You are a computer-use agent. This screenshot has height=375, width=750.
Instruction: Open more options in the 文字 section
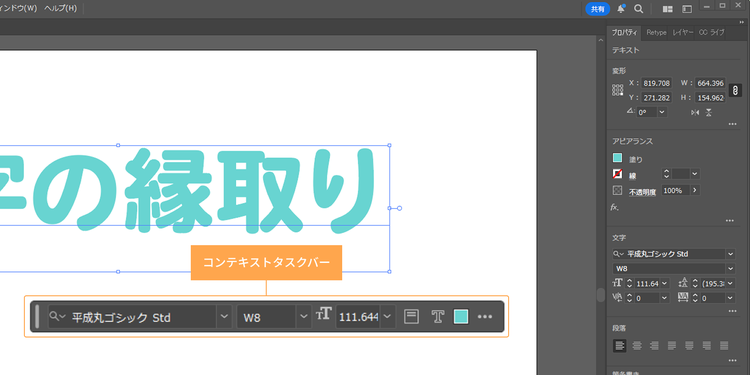pyautogui.click(x=732, y=311)
